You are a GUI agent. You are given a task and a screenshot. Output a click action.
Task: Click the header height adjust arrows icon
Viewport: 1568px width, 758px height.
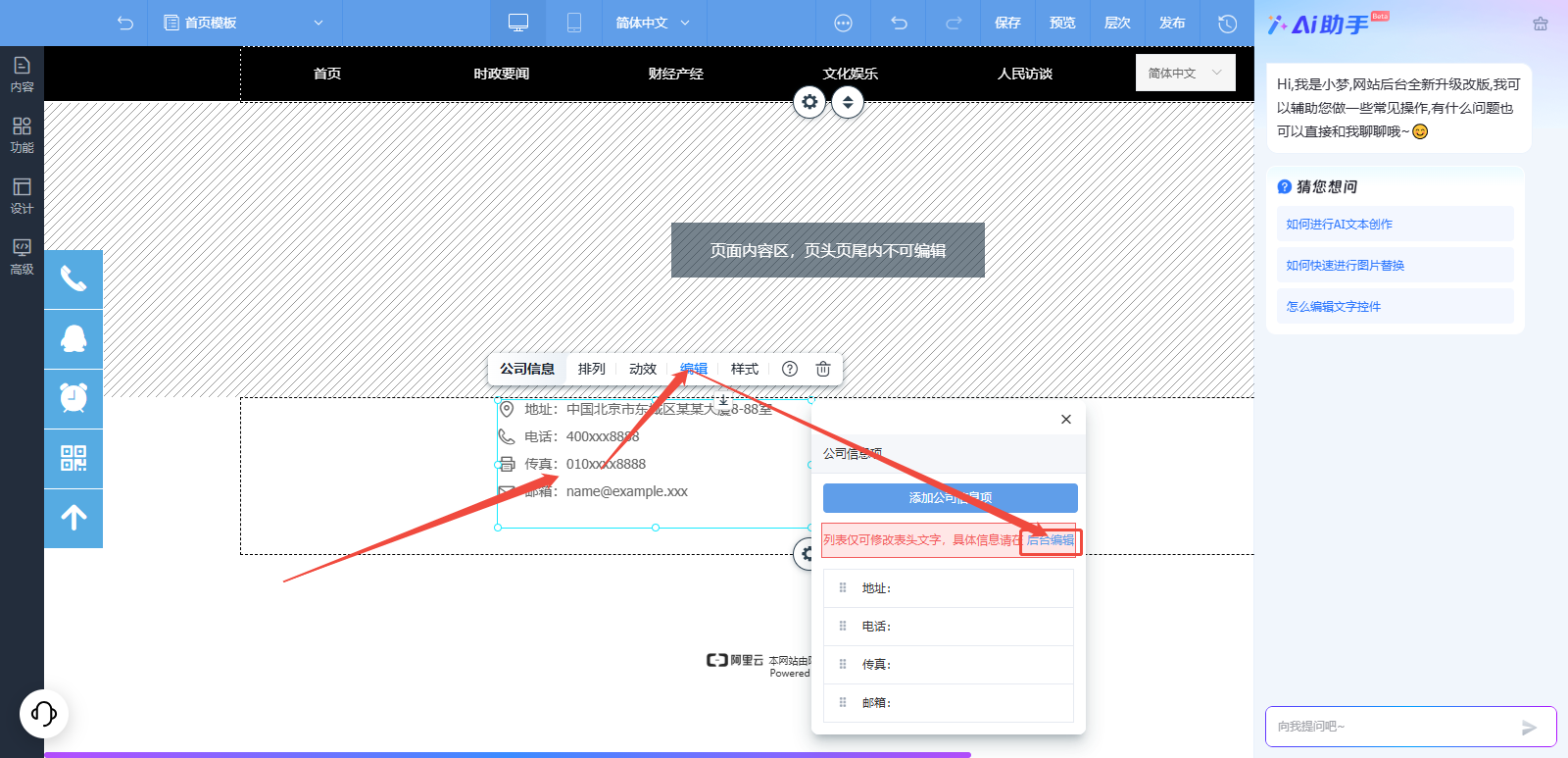click(x=848, y=101)
